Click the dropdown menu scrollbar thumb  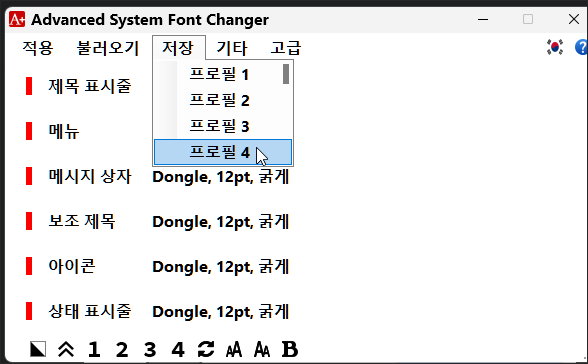[286, 74]
